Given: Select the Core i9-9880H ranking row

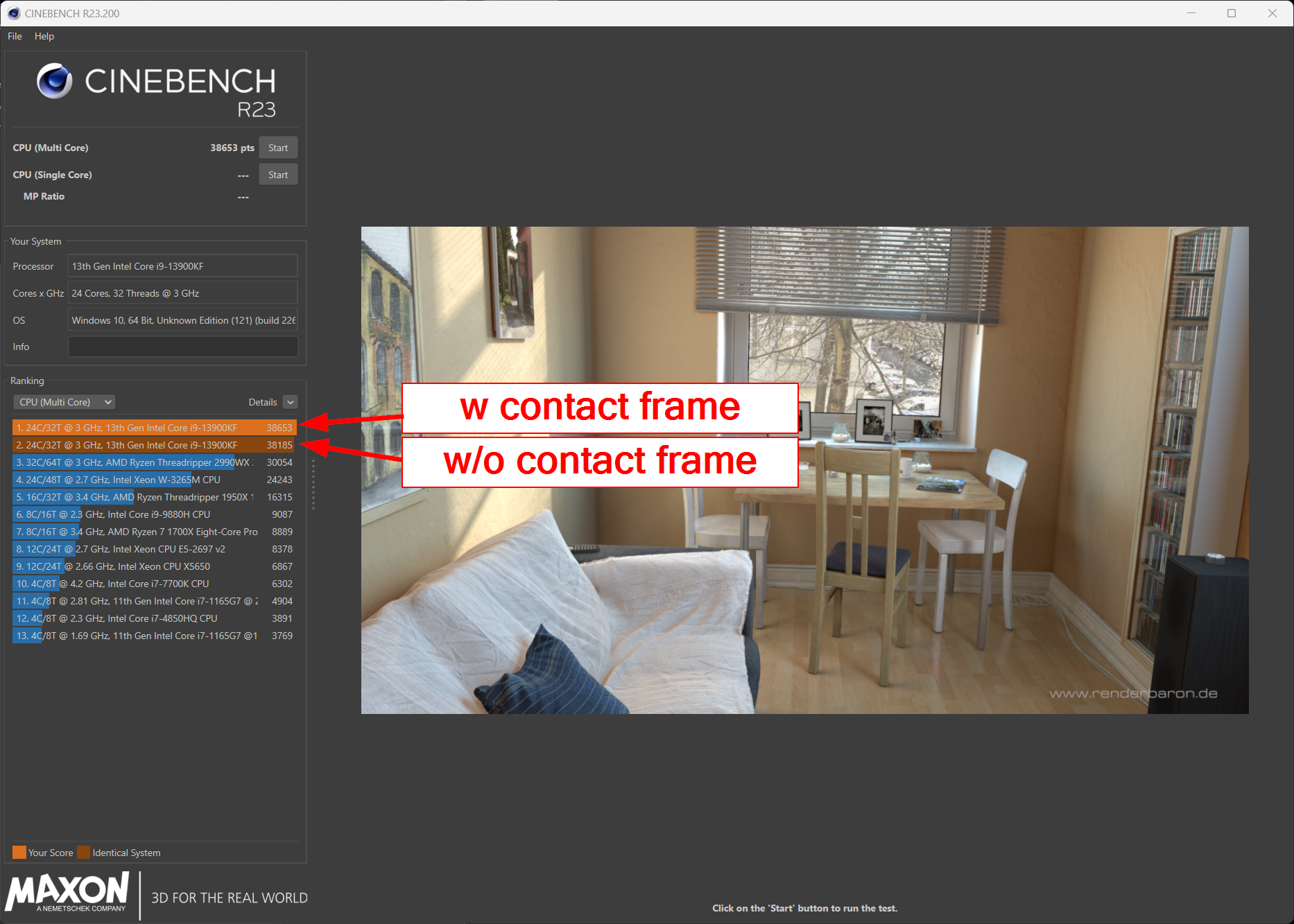Looking at the screenshot, I should coord(154,514).
